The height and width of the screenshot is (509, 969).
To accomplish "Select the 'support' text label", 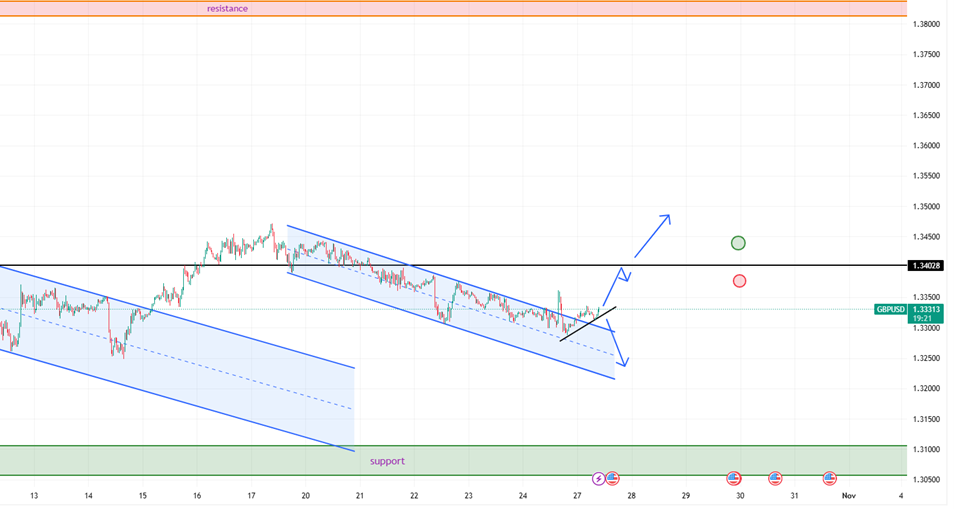I will coord(387,461).
